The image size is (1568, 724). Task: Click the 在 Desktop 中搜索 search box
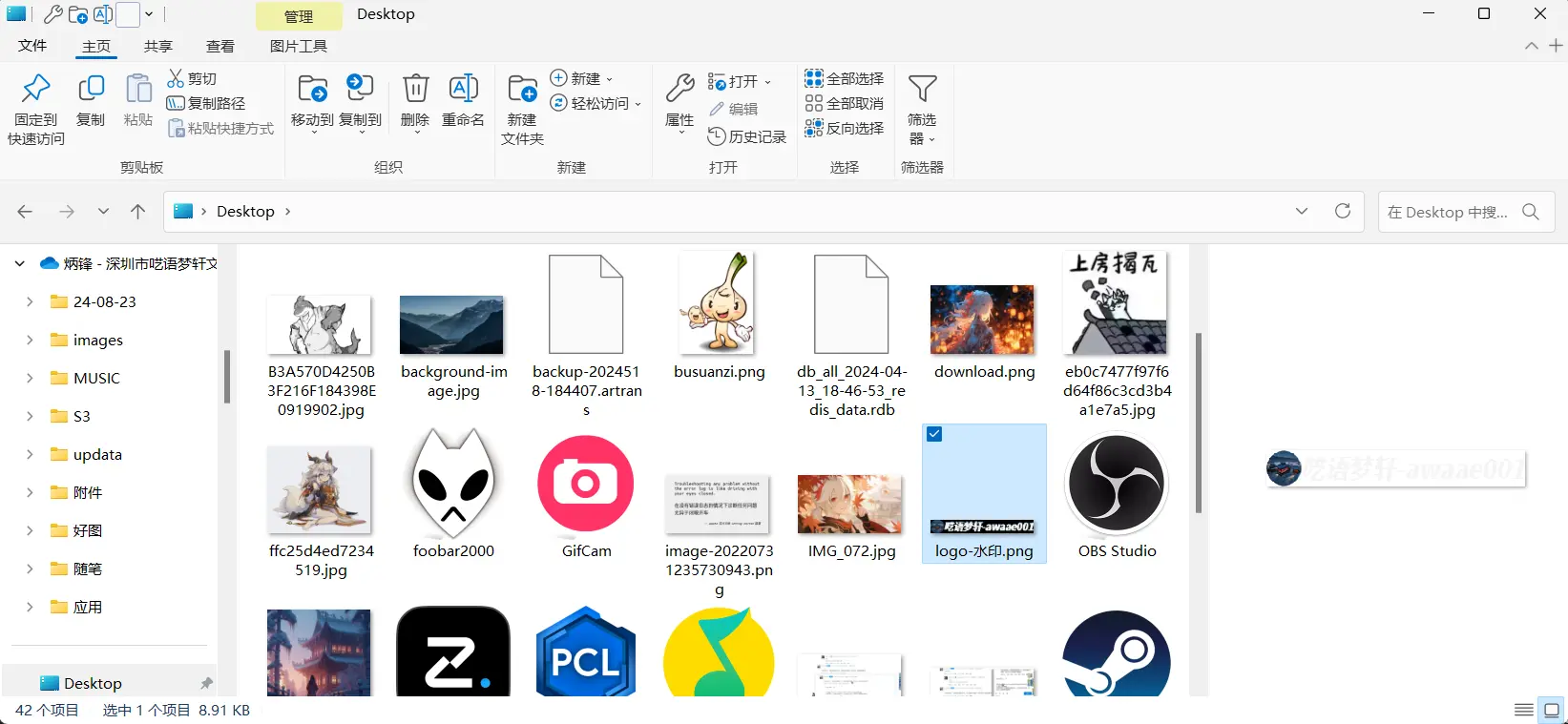click(x=1467, y=212)
